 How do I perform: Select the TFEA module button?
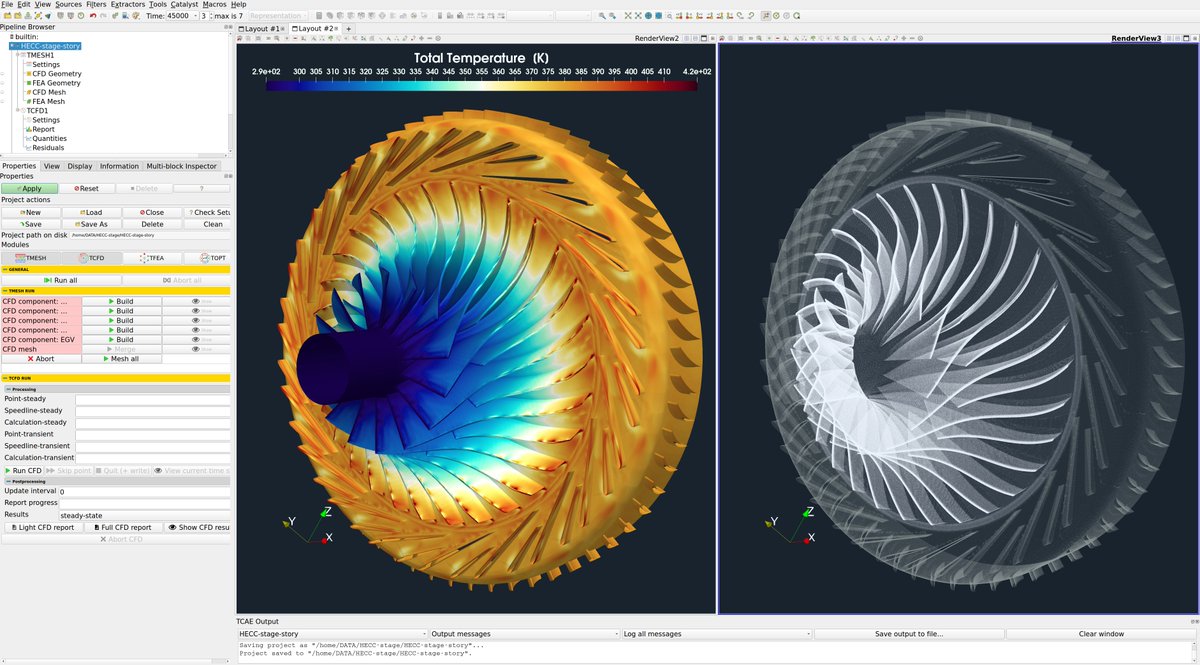tap(151, 257)
